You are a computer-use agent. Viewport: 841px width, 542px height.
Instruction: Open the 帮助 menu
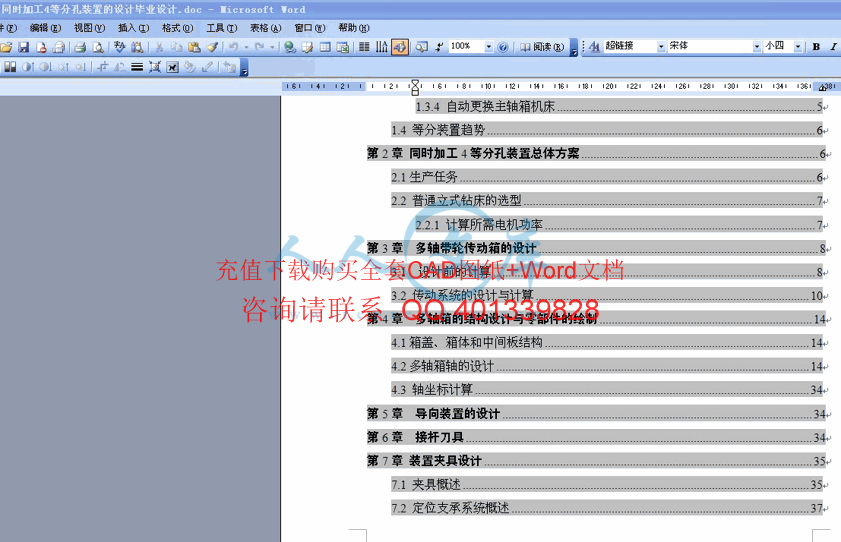point(353,28)
